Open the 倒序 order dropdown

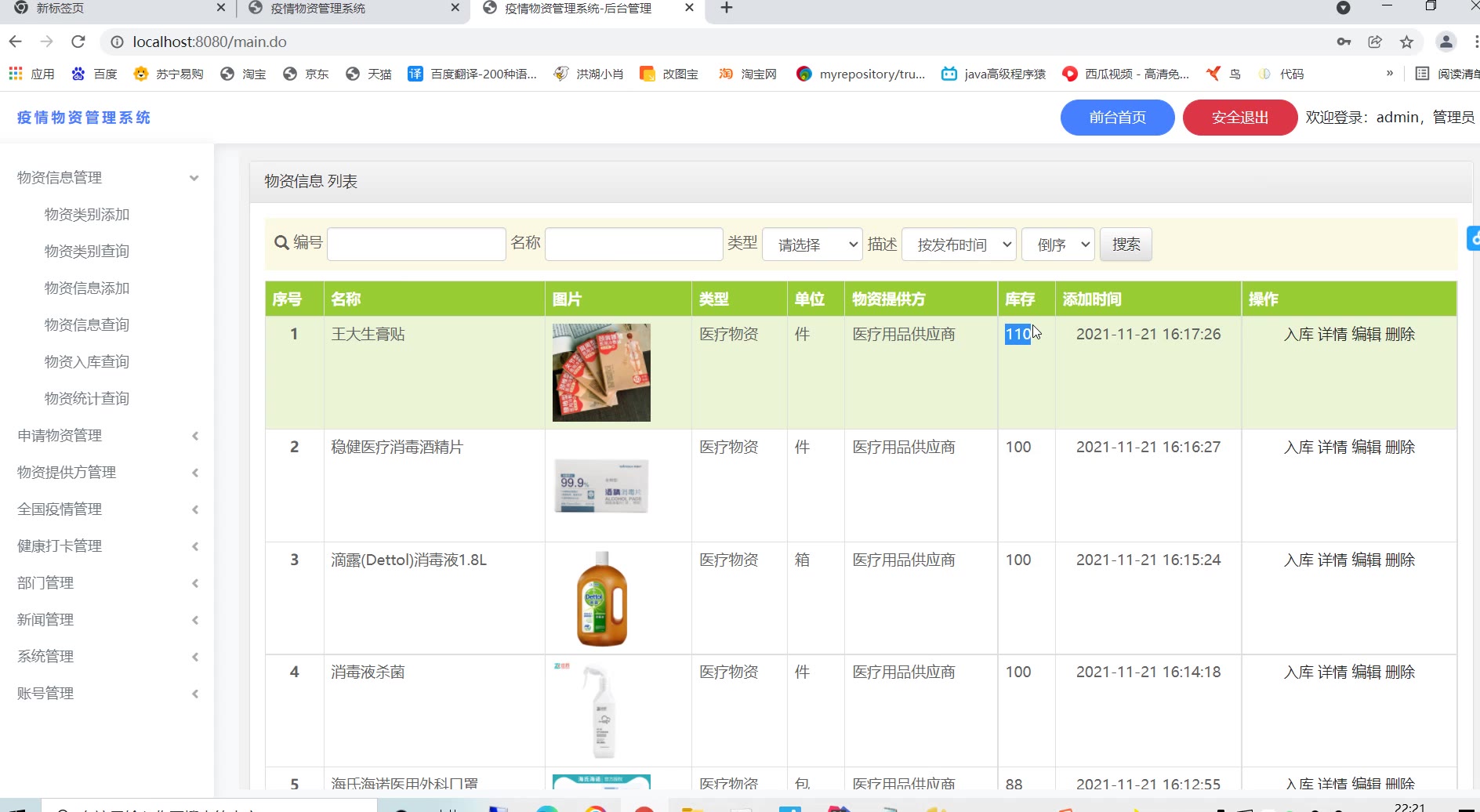[x=1057, y=245]
